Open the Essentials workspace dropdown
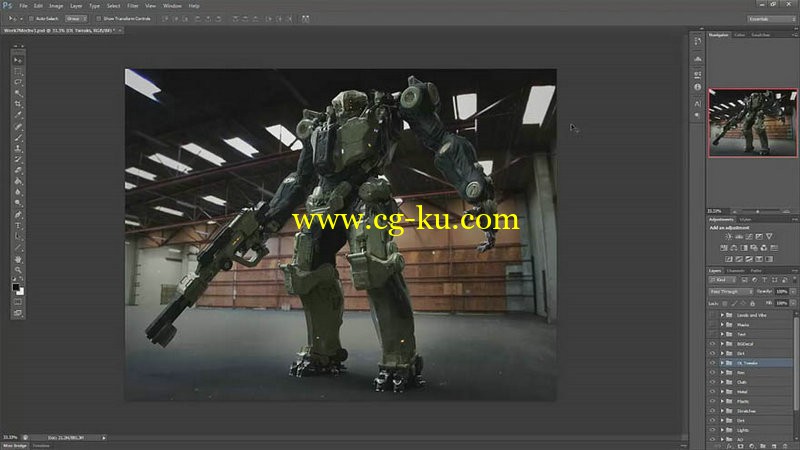 pyautogui.click(x=771, y=19)
